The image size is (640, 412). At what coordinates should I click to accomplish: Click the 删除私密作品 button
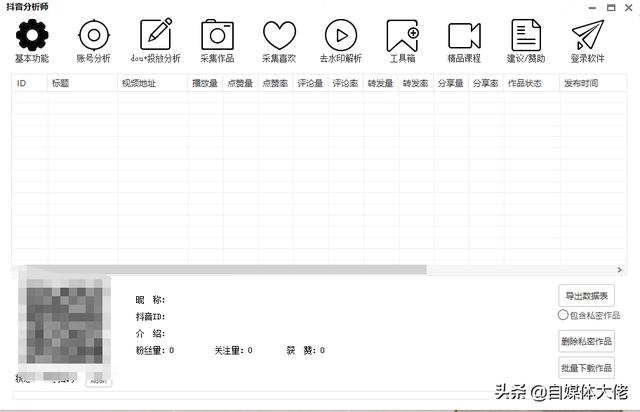tap(586, 341)
